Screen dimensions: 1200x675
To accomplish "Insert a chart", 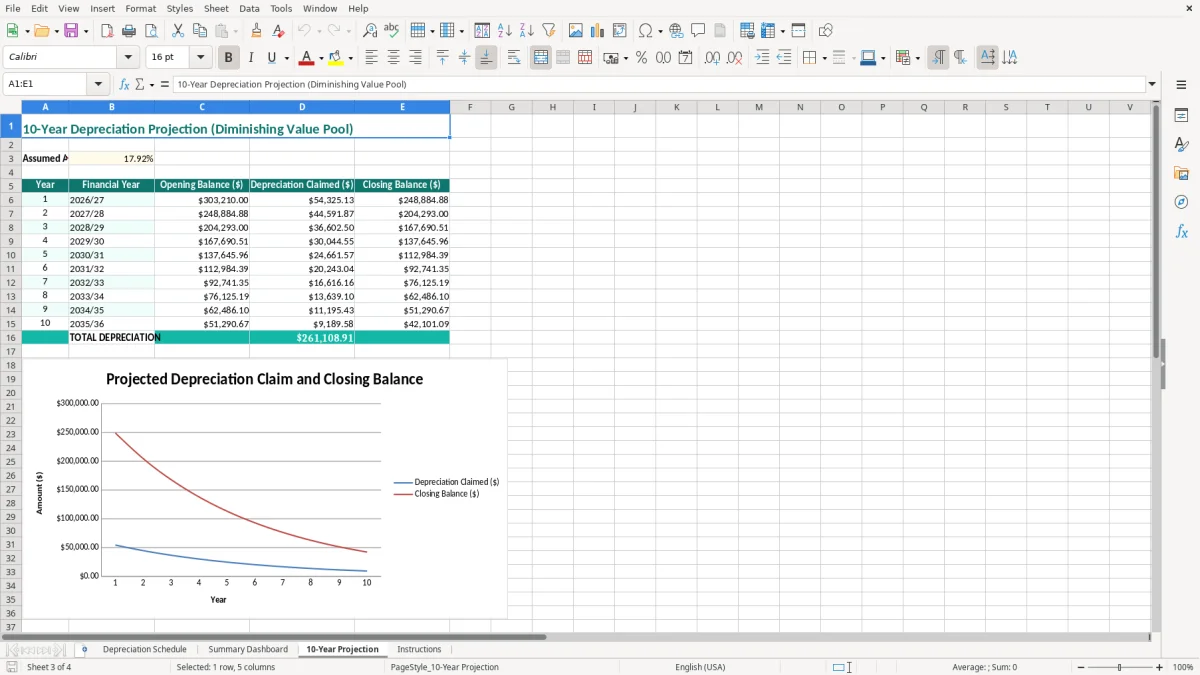I will [x=598, y=31].
